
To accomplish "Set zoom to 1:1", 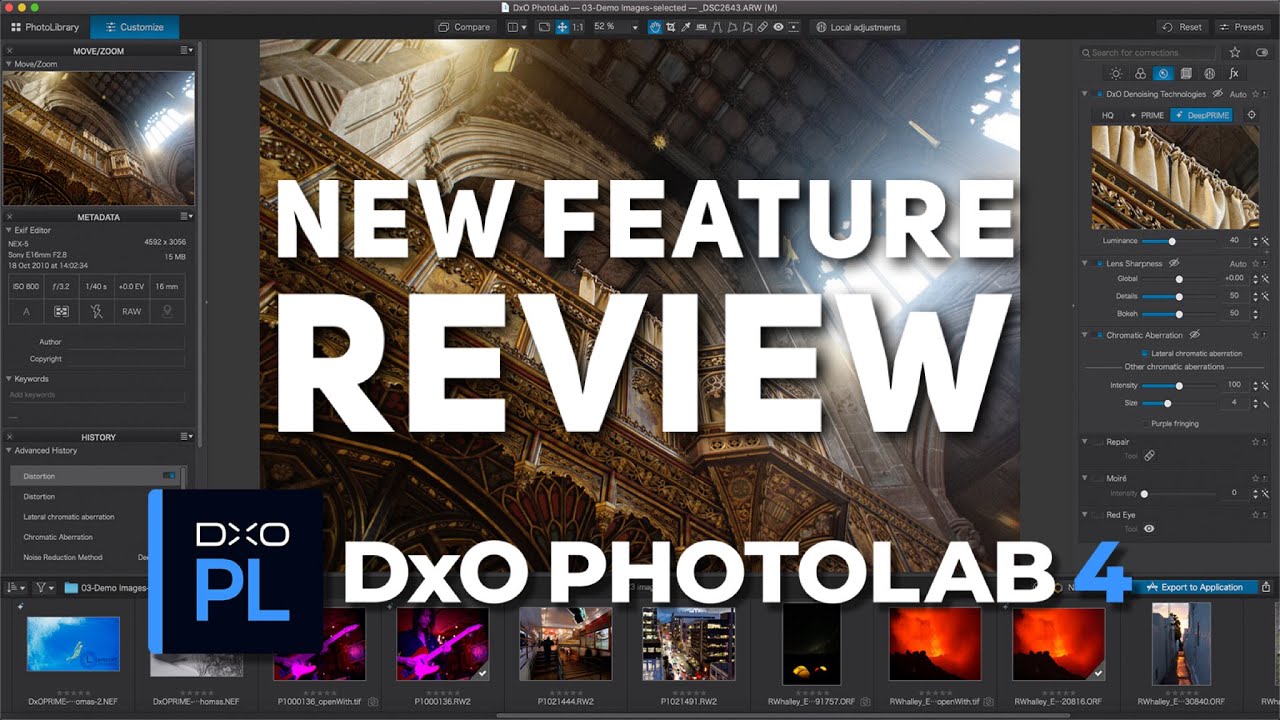I will tap(578, 27).
